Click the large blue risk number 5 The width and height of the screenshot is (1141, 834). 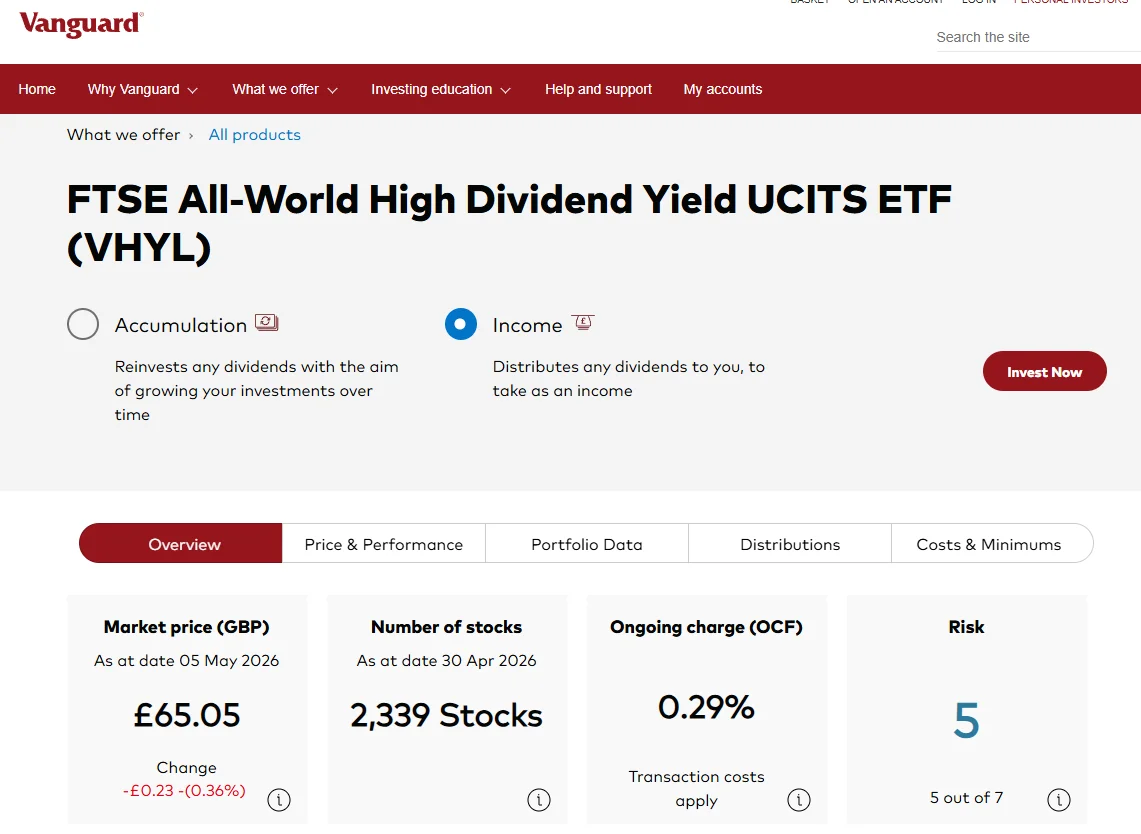click(x=966, y=720)
